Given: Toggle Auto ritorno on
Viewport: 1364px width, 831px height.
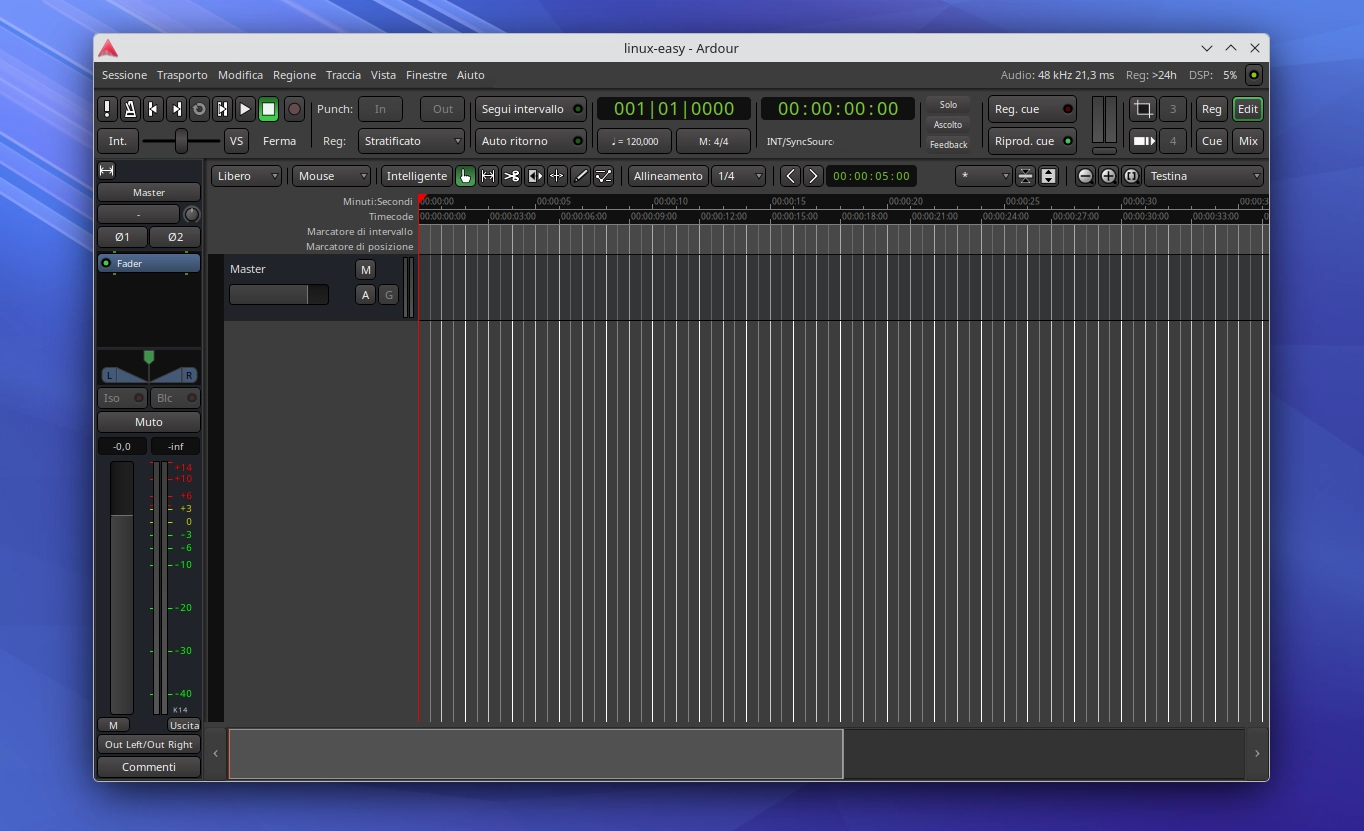Looking at the screenshot, I should tap(531, 141).
